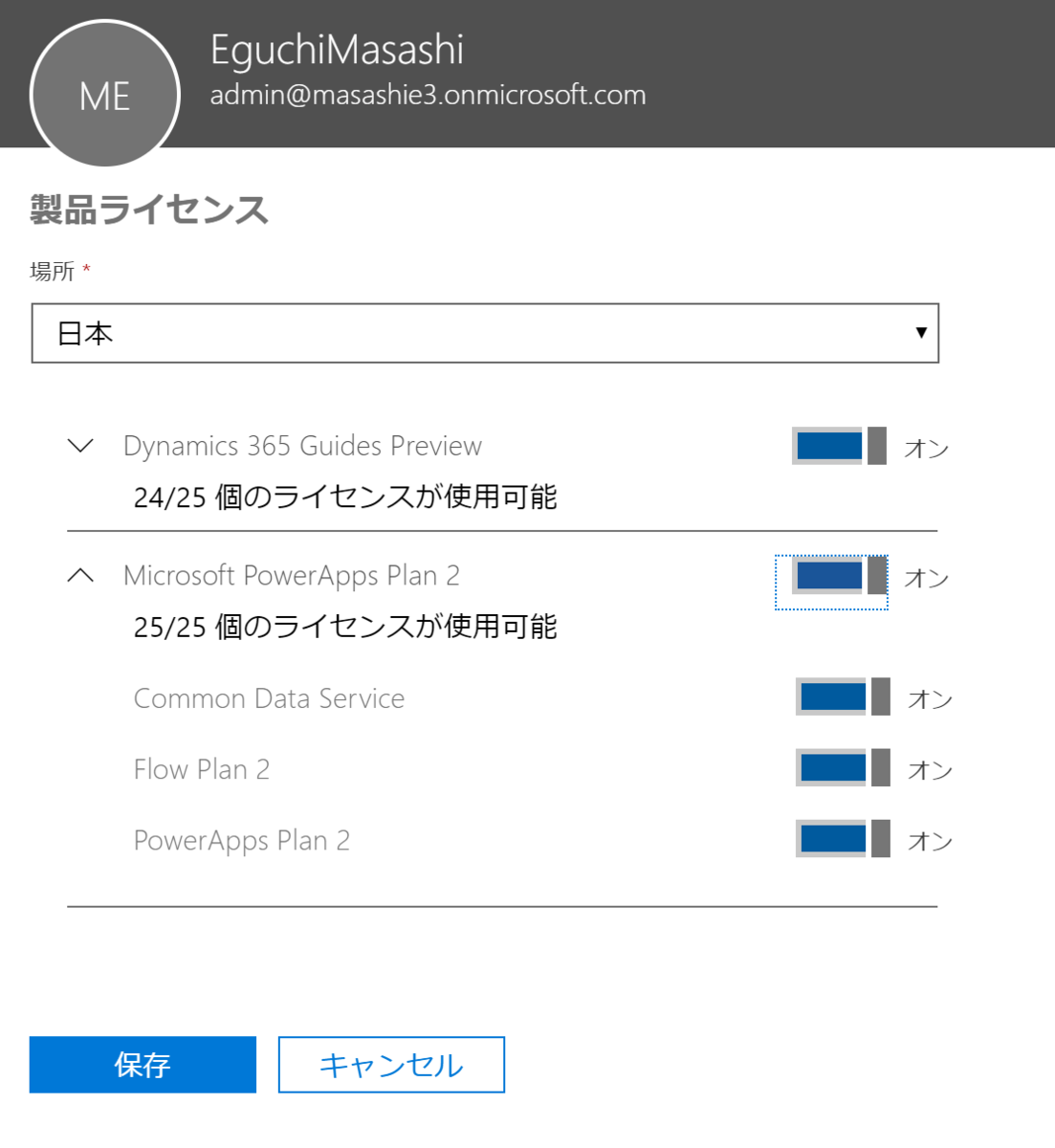Open the 場所 location dropdown
The width and height of the screenshot is (1055, 1148).
click(921, 332)
